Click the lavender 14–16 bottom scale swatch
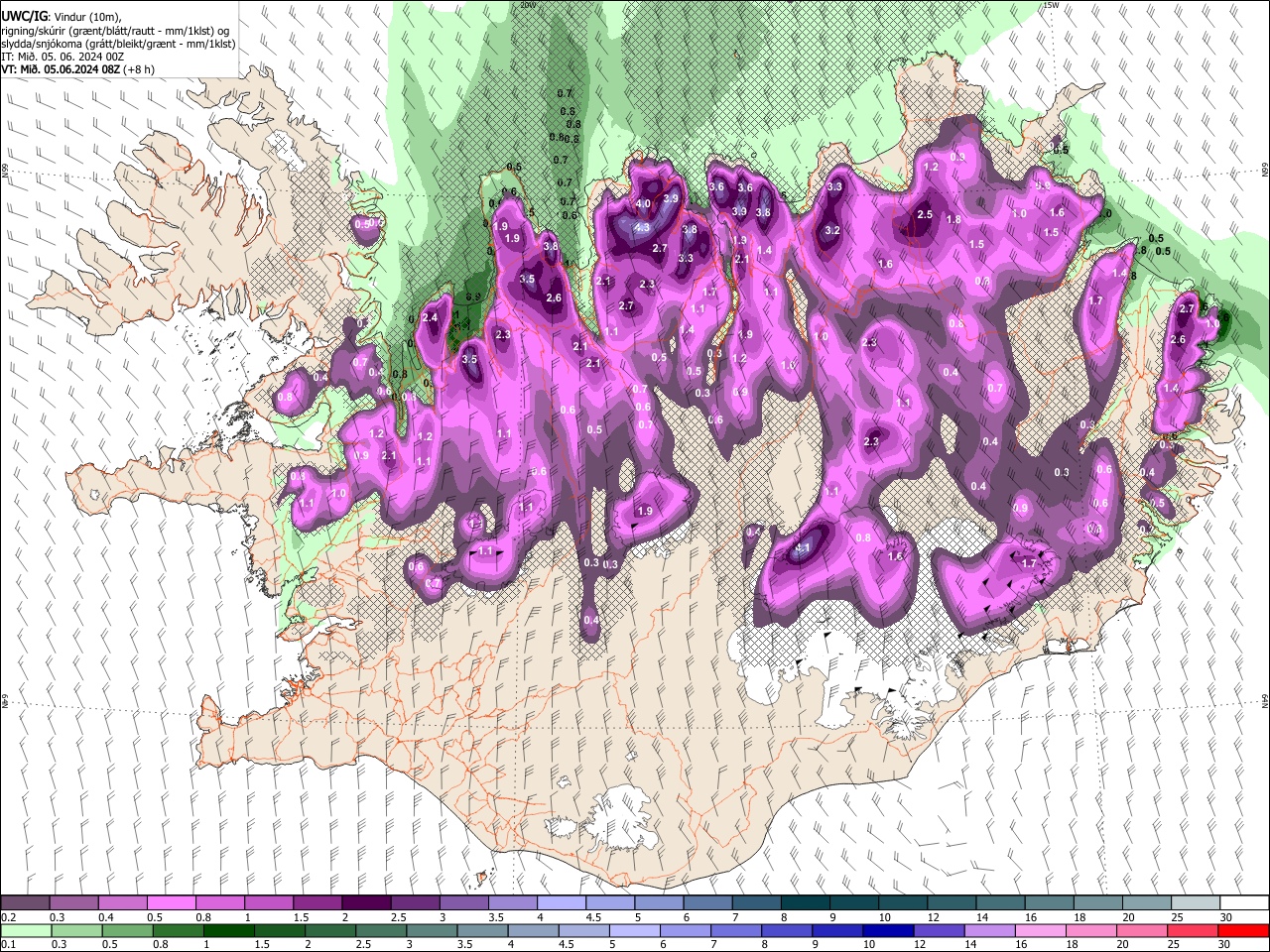The height and width of the screenshot is (952, 1270). pyautogui.click(x=989, y=930)
